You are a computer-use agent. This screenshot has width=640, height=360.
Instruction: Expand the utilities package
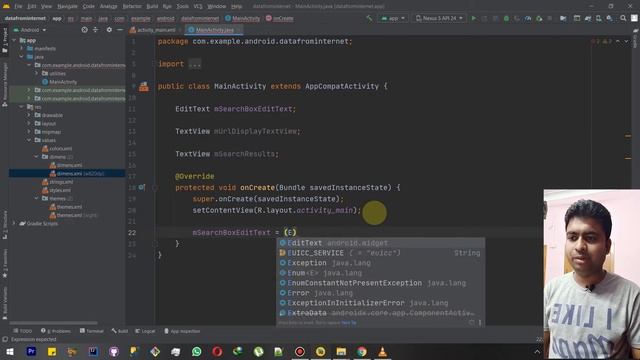tap(37, 73)
